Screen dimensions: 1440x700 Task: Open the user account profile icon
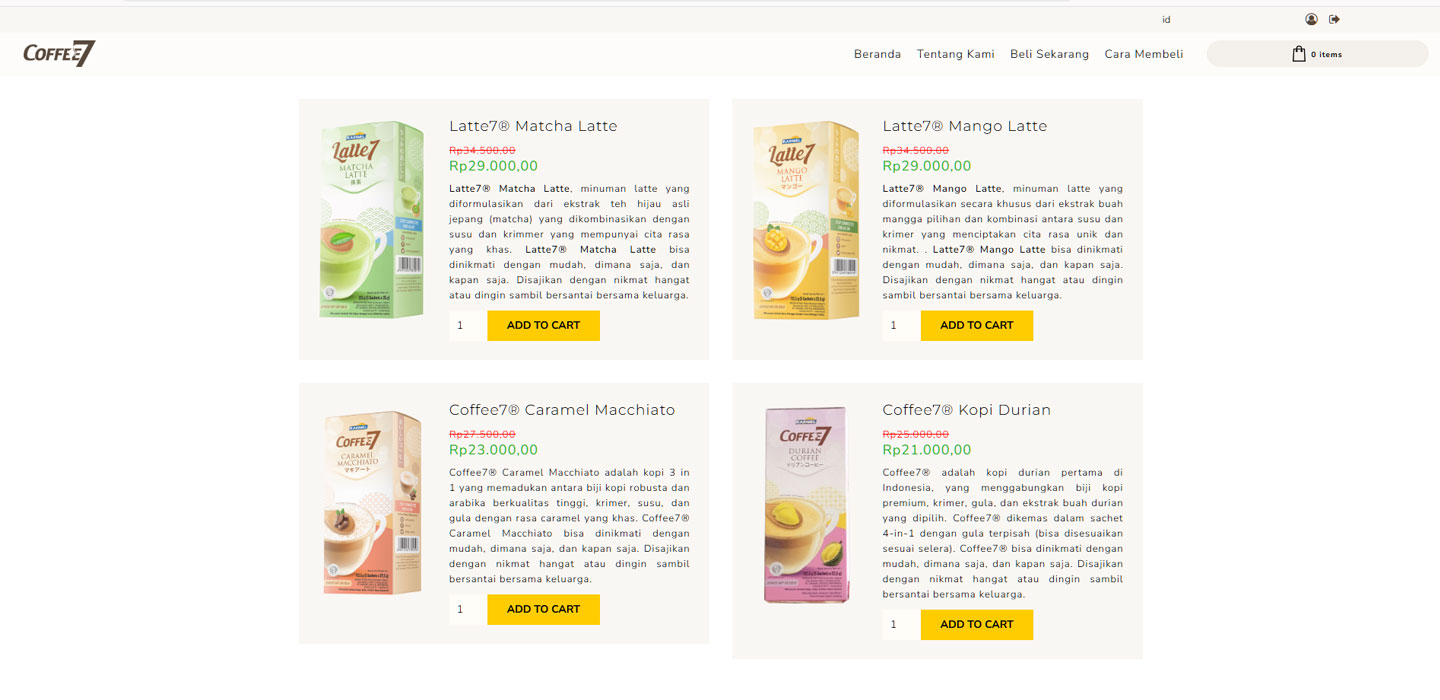[1311, 19]
